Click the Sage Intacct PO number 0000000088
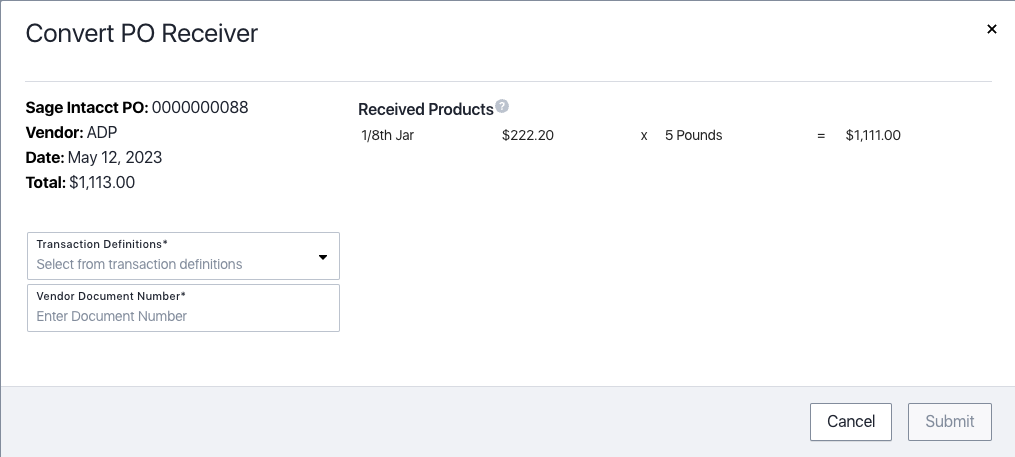 pos(200,108)
